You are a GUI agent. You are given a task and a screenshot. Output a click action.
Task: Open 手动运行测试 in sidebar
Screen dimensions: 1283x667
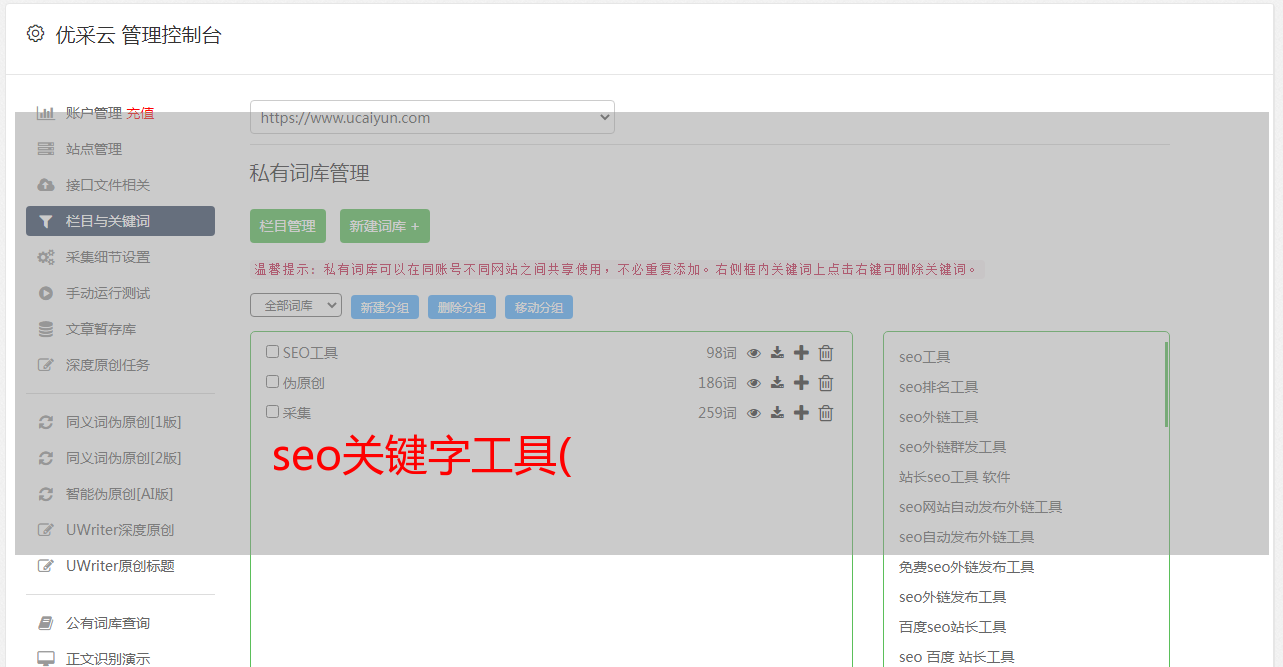[x=108, y=293]
